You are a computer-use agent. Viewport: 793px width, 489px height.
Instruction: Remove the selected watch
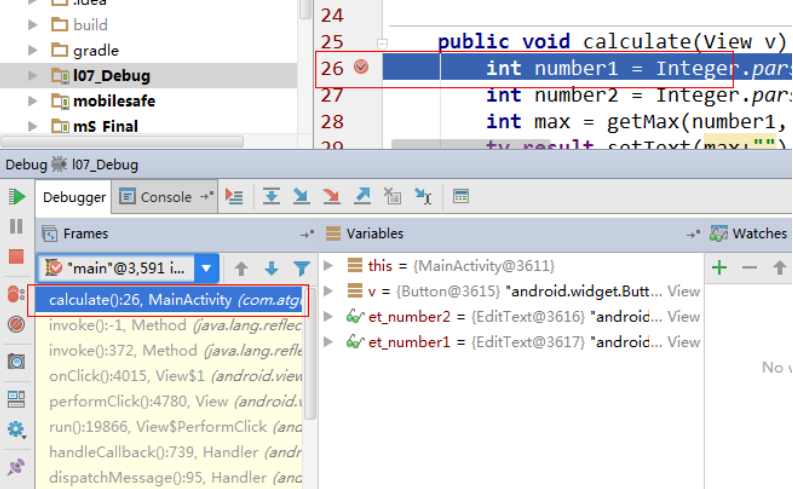750,268
